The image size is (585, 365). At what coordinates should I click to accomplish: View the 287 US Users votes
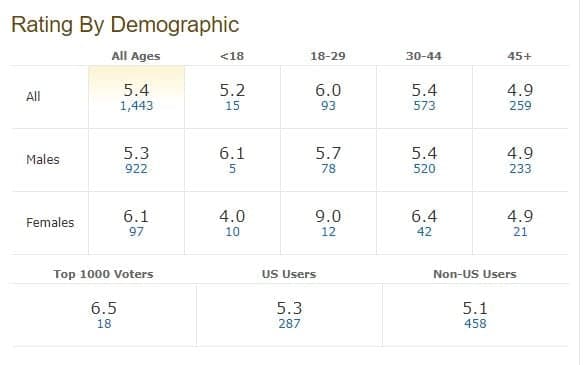289,324
